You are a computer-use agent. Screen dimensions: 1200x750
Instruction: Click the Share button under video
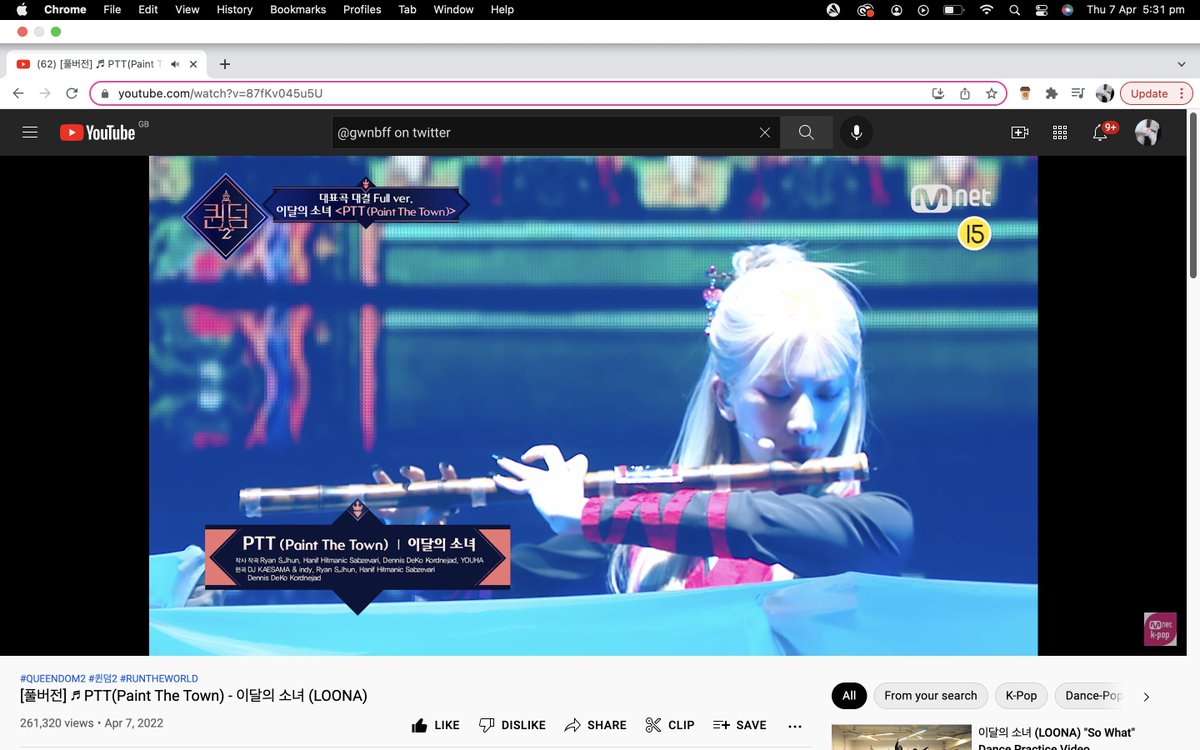tap(595, 725)
